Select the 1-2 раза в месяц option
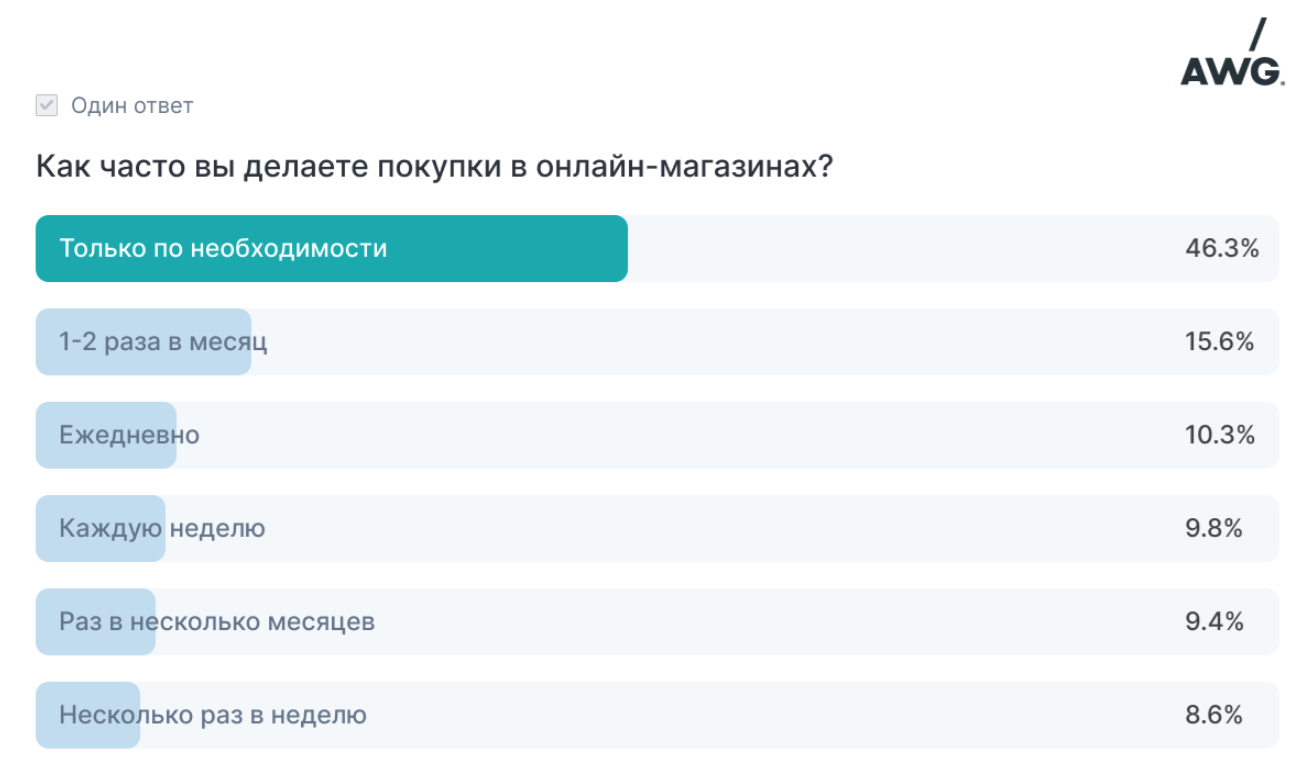1310x774 pixels. point(657,342)
